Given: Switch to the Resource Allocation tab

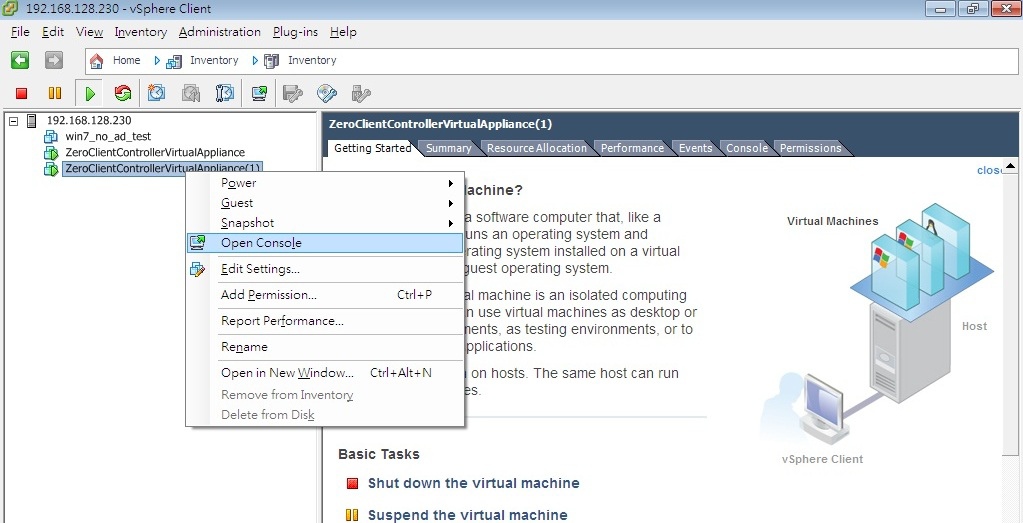Looking at the screenshot, I should [x=537, y=149].
